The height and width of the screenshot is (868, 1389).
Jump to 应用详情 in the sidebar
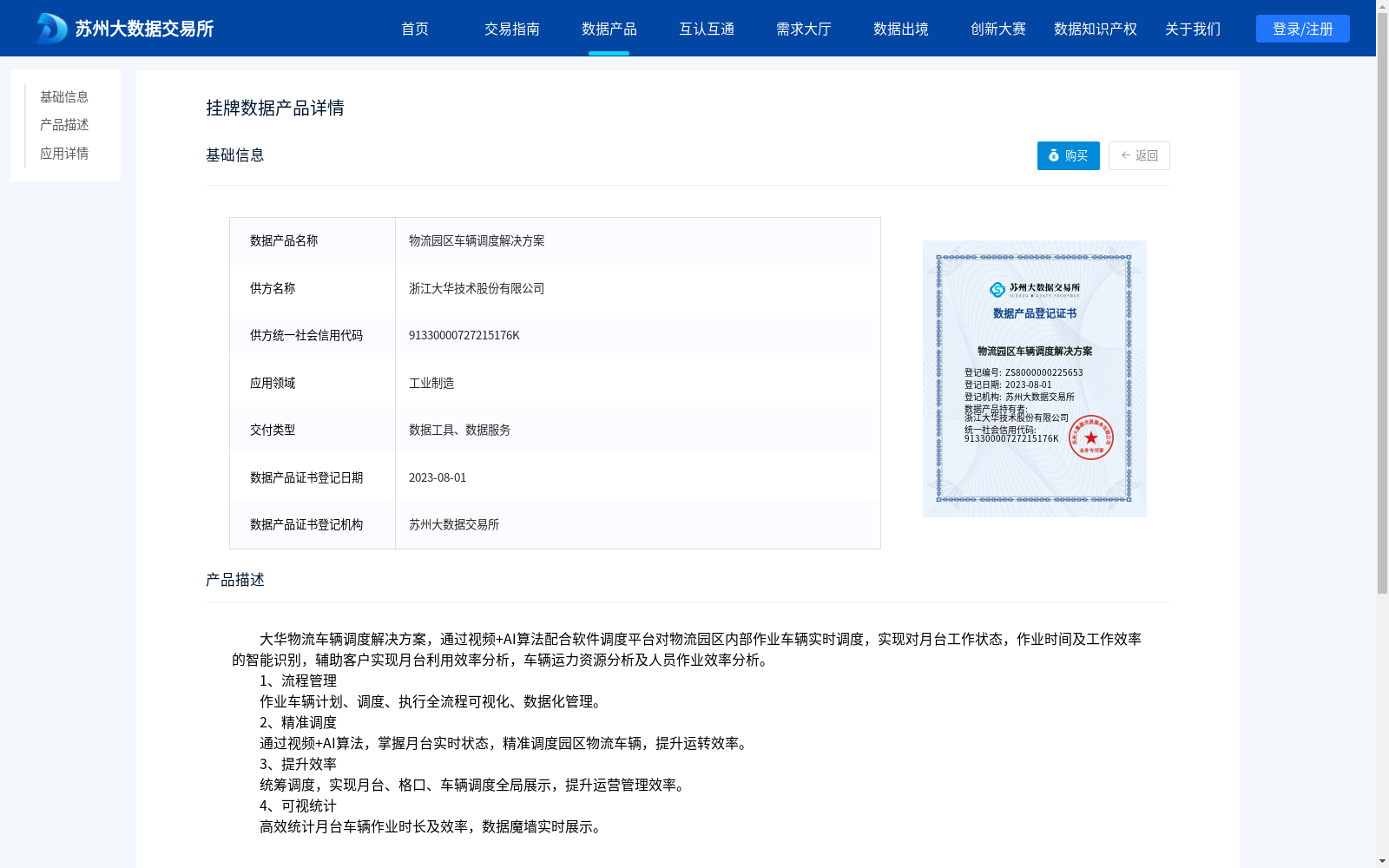(64, 154)
